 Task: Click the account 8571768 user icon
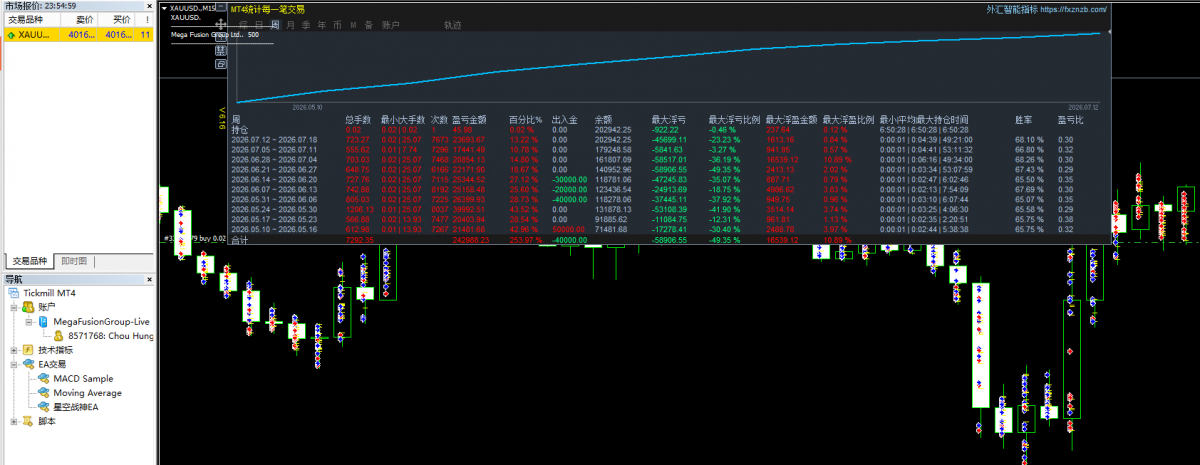pos(58,336)
